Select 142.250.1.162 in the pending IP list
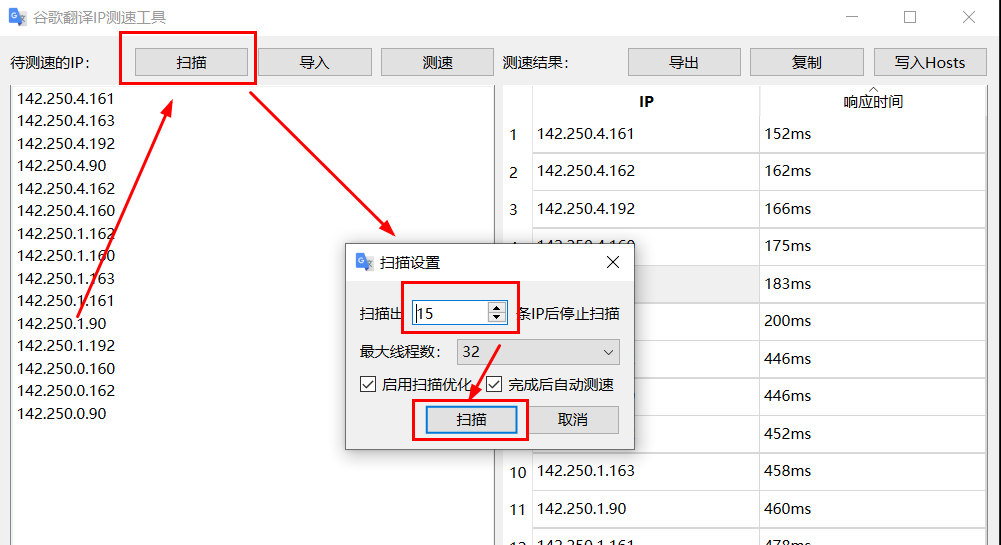Image resolution: width=1001 pixels, height=545 pixels. (66, 234)
